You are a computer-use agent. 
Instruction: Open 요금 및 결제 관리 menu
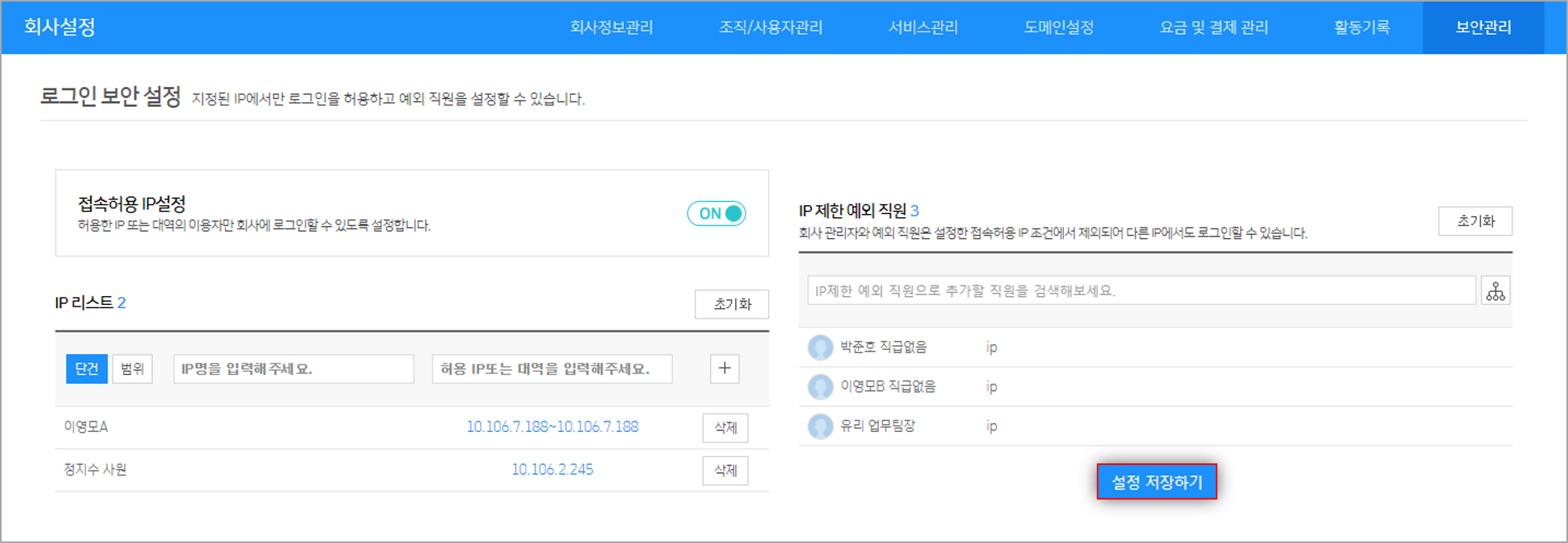[1213, 27]
